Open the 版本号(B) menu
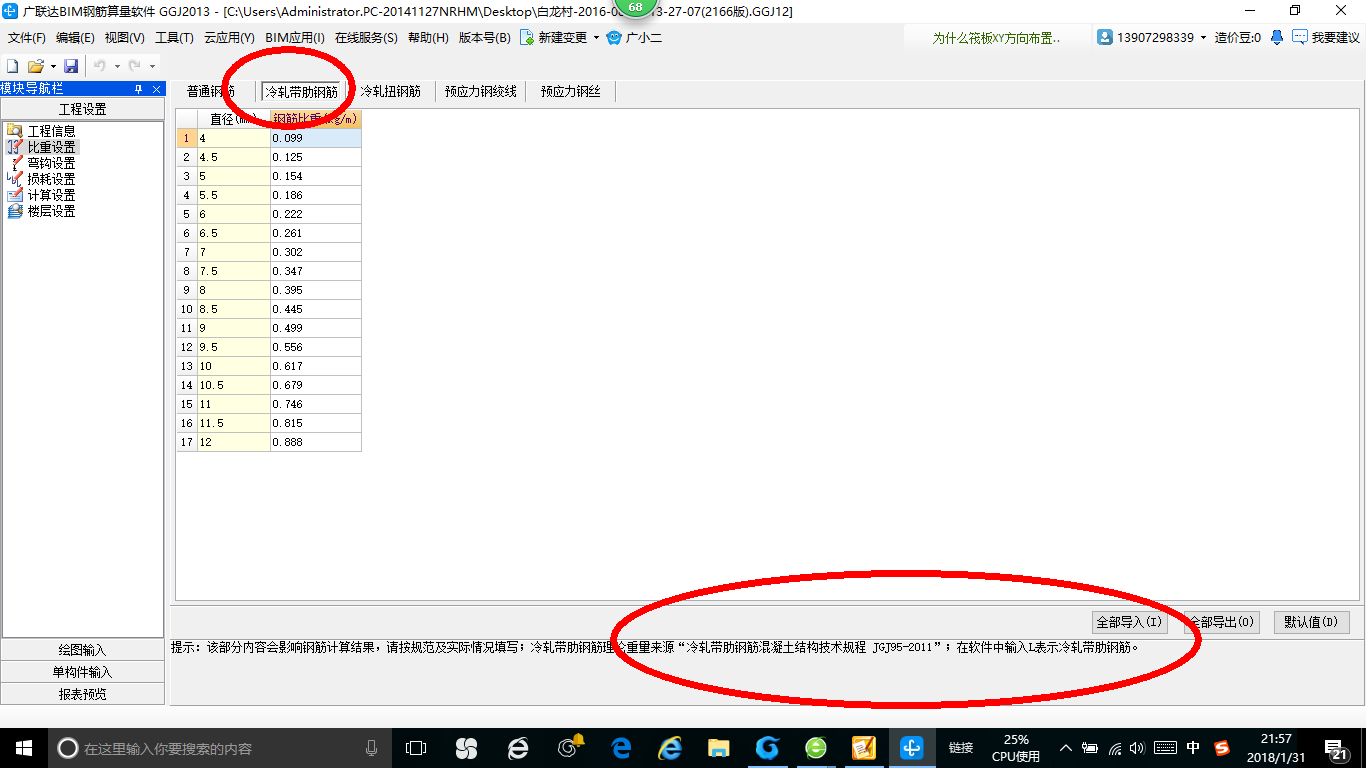Screen dimensions: 1366x768 pos(484,38)
